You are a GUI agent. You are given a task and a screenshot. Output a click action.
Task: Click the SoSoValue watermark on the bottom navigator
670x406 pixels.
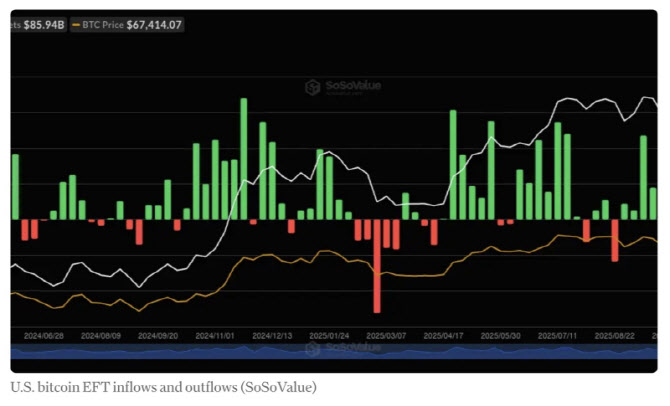point(345,348)
